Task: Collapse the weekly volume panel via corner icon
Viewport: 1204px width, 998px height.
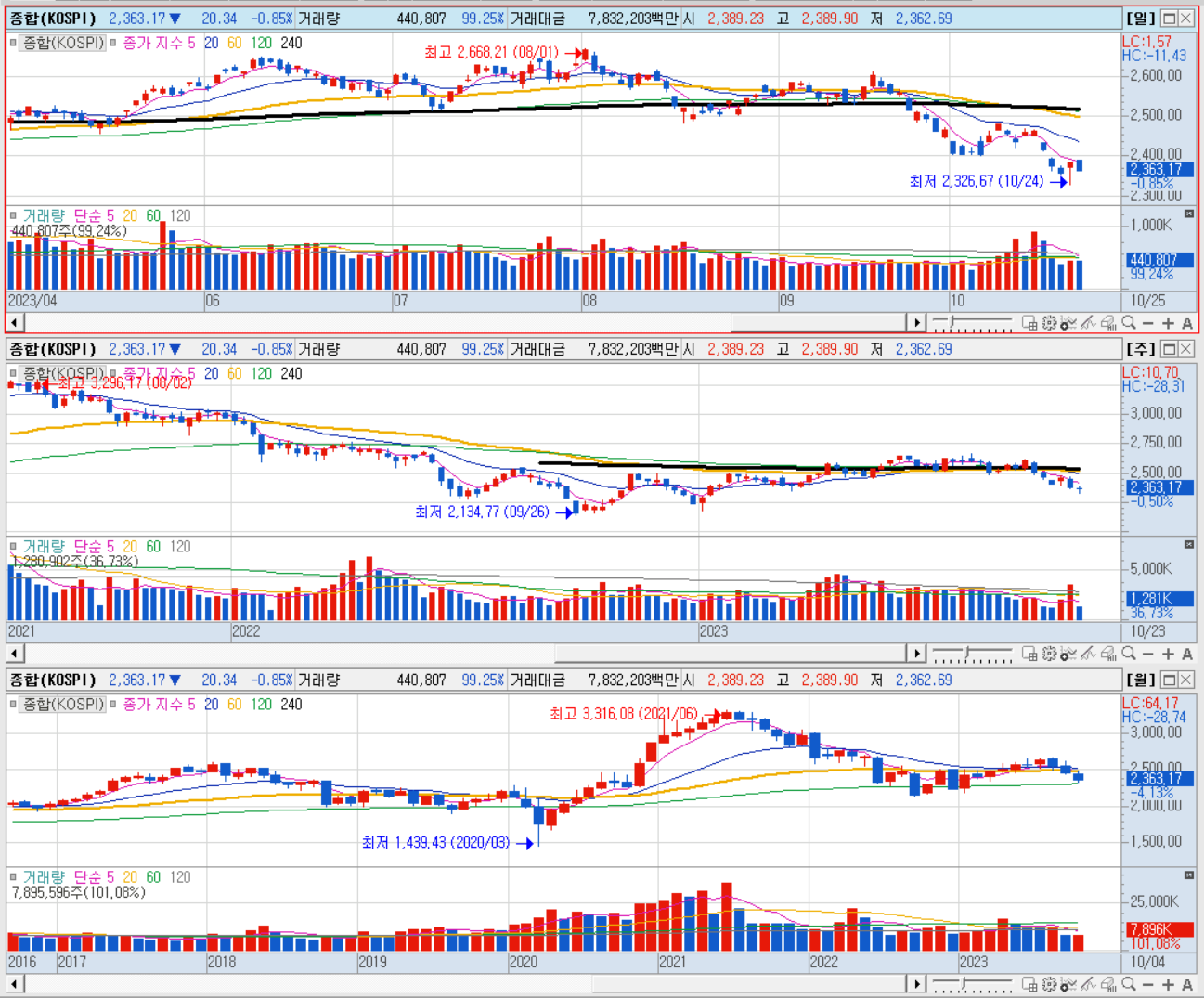Action: [x=1189, y=544]
